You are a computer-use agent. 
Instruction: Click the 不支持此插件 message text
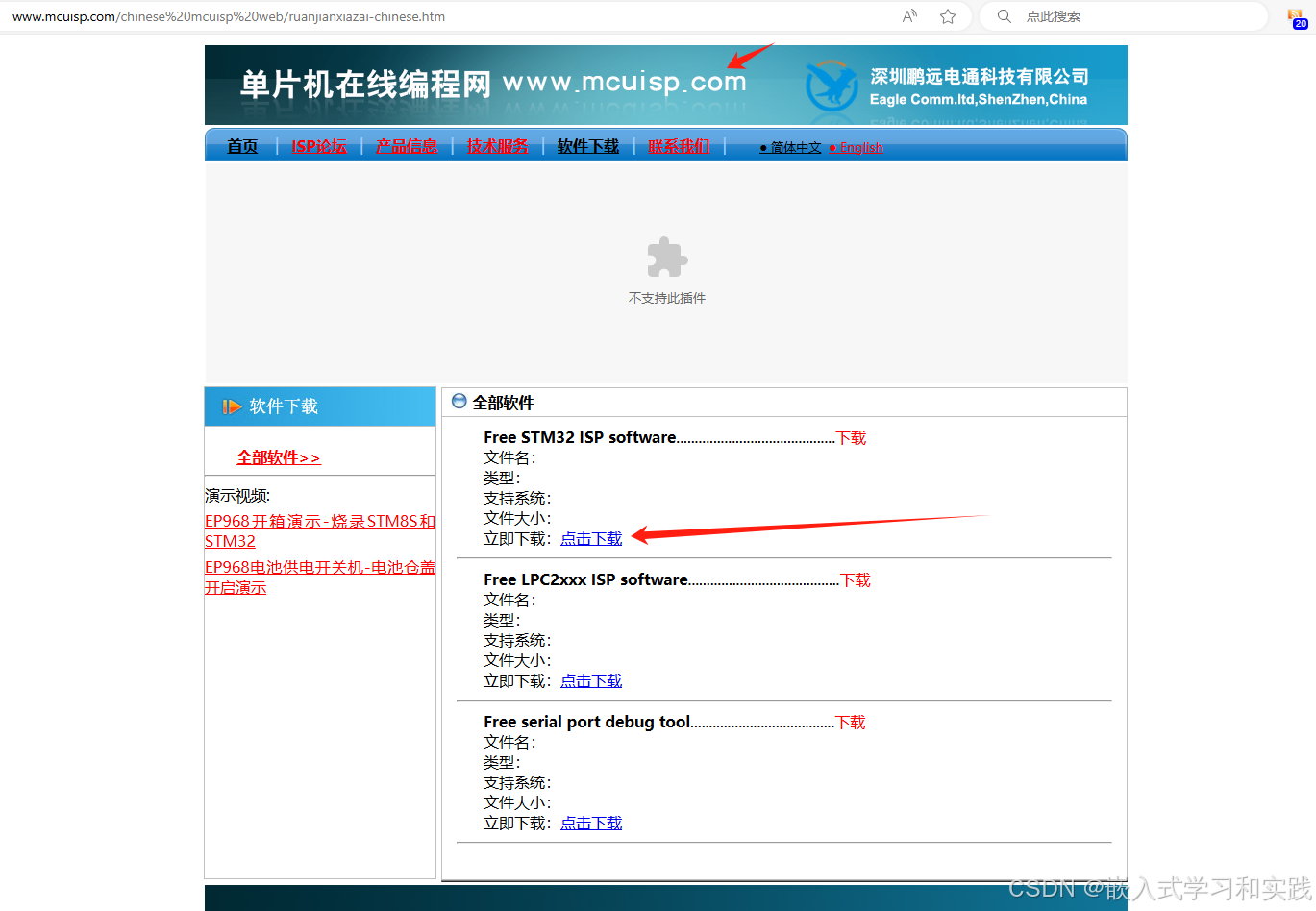click(x=667, y=298)
